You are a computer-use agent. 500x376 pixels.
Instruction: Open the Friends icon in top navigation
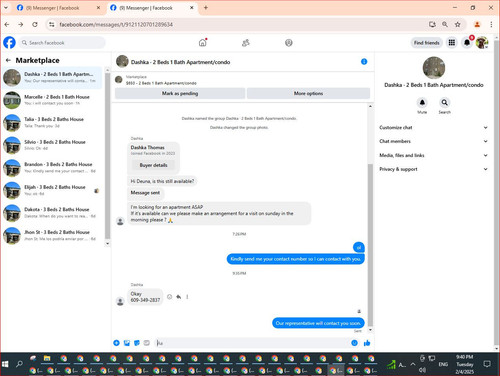[x=246, y=43]
